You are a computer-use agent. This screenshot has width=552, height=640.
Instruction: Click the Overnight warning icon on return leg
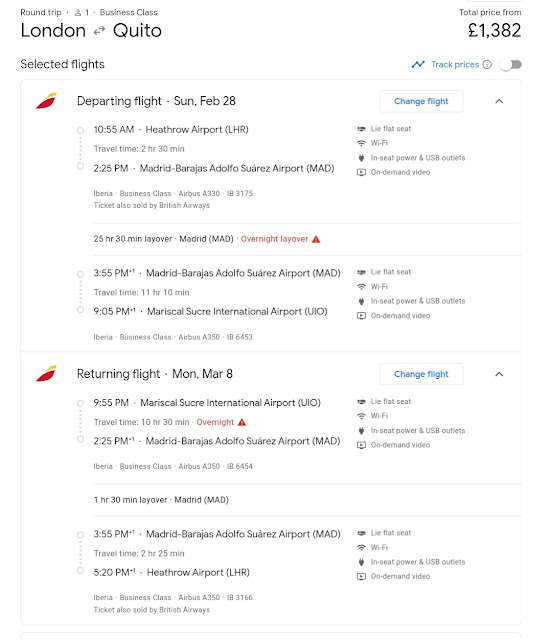(x=242, y=422)
